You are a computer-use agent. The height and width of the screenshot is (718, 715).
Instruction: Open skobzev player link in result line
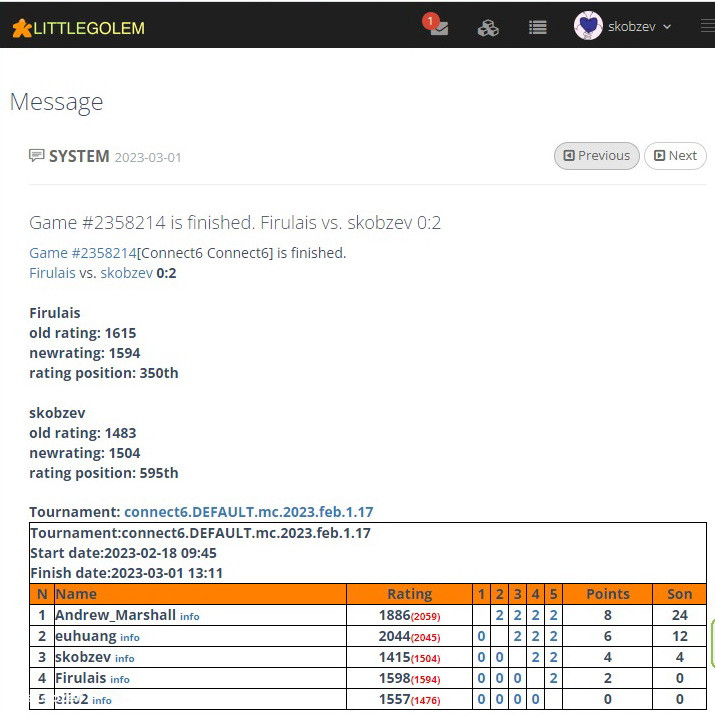click(126, 273)
